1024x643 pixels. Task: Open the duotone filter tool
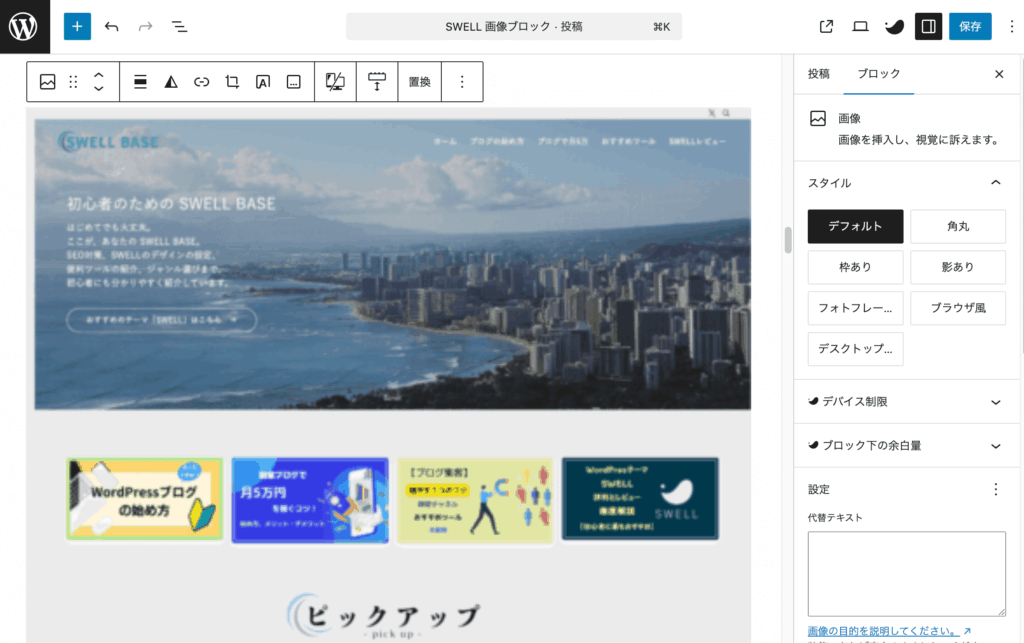click(170, 82)
